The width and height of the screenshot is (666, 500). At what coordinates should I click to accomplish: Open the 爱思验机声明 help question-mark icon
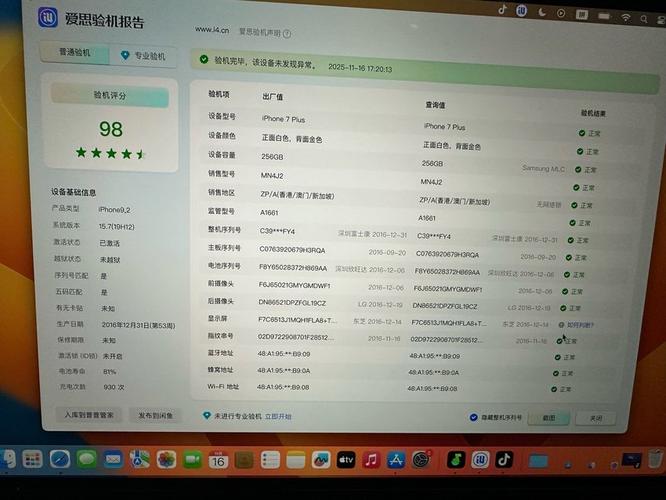click(287, 34)
